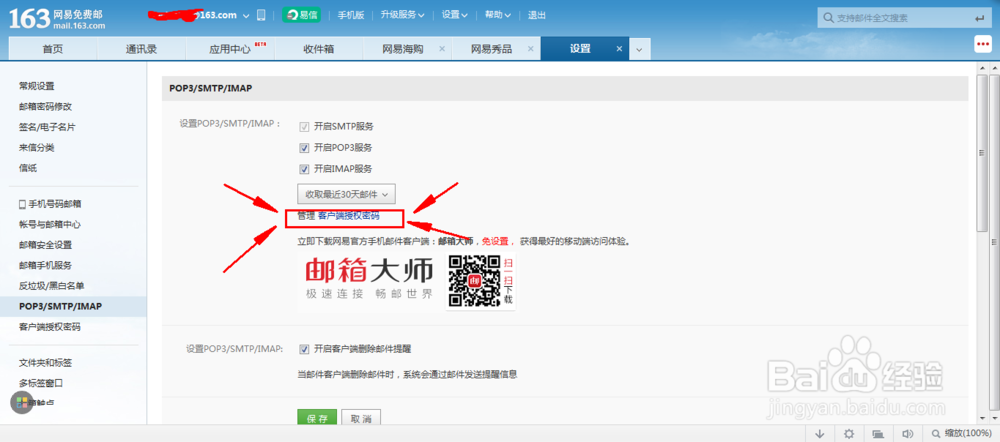Open the account dropdown arrow beside 163.com
Image resolution: width=1000 pixels, height=442 pixels.
246,16
